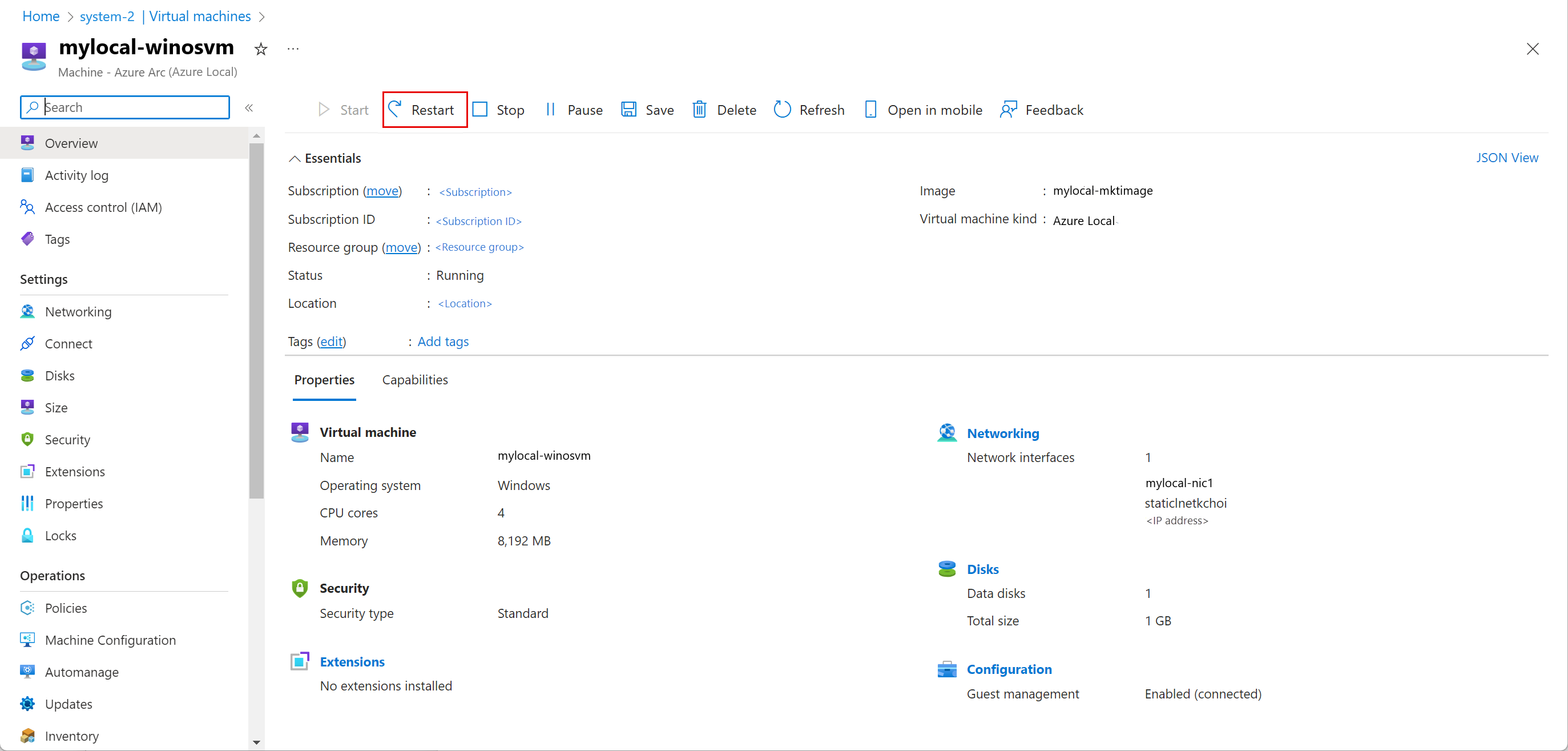Open in mobile toolbar button
Screen dimensions: 1568x751
tap(924, 110)
